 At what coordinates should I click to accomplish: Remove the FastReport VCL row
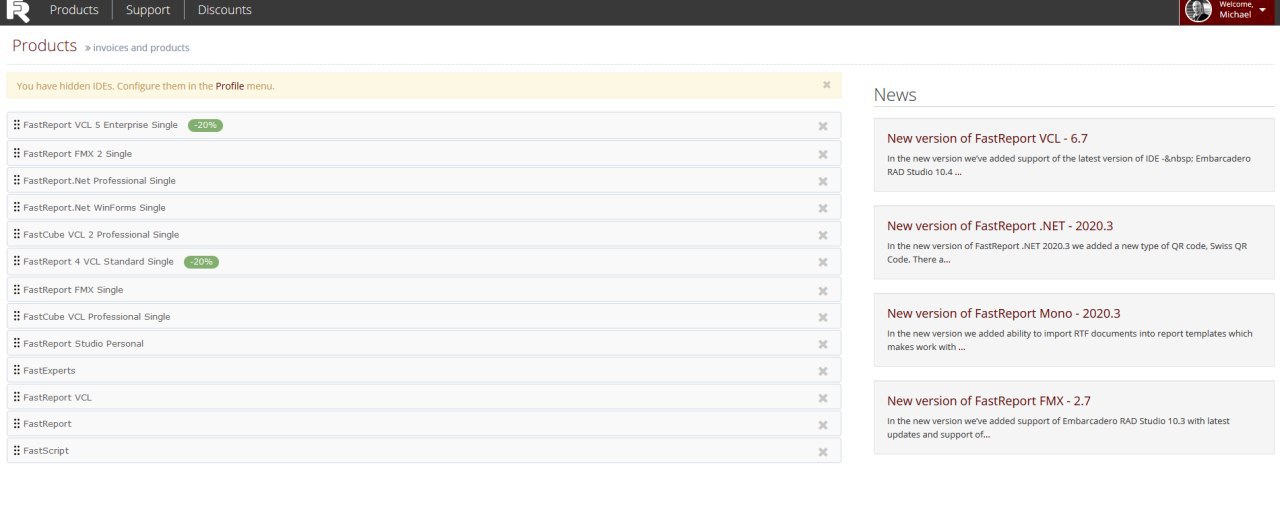(x=823, y=399)
